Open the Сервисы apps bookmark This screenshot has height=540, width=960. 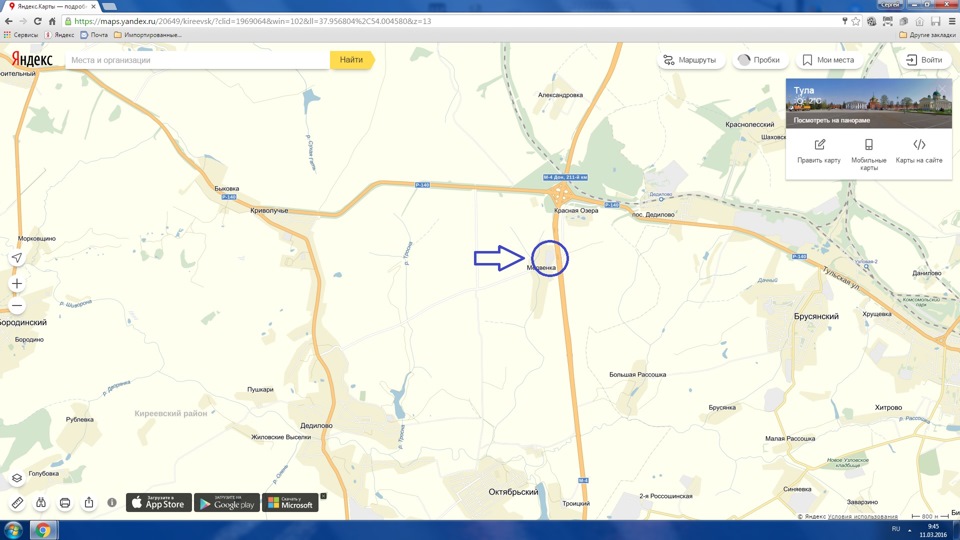21,35
